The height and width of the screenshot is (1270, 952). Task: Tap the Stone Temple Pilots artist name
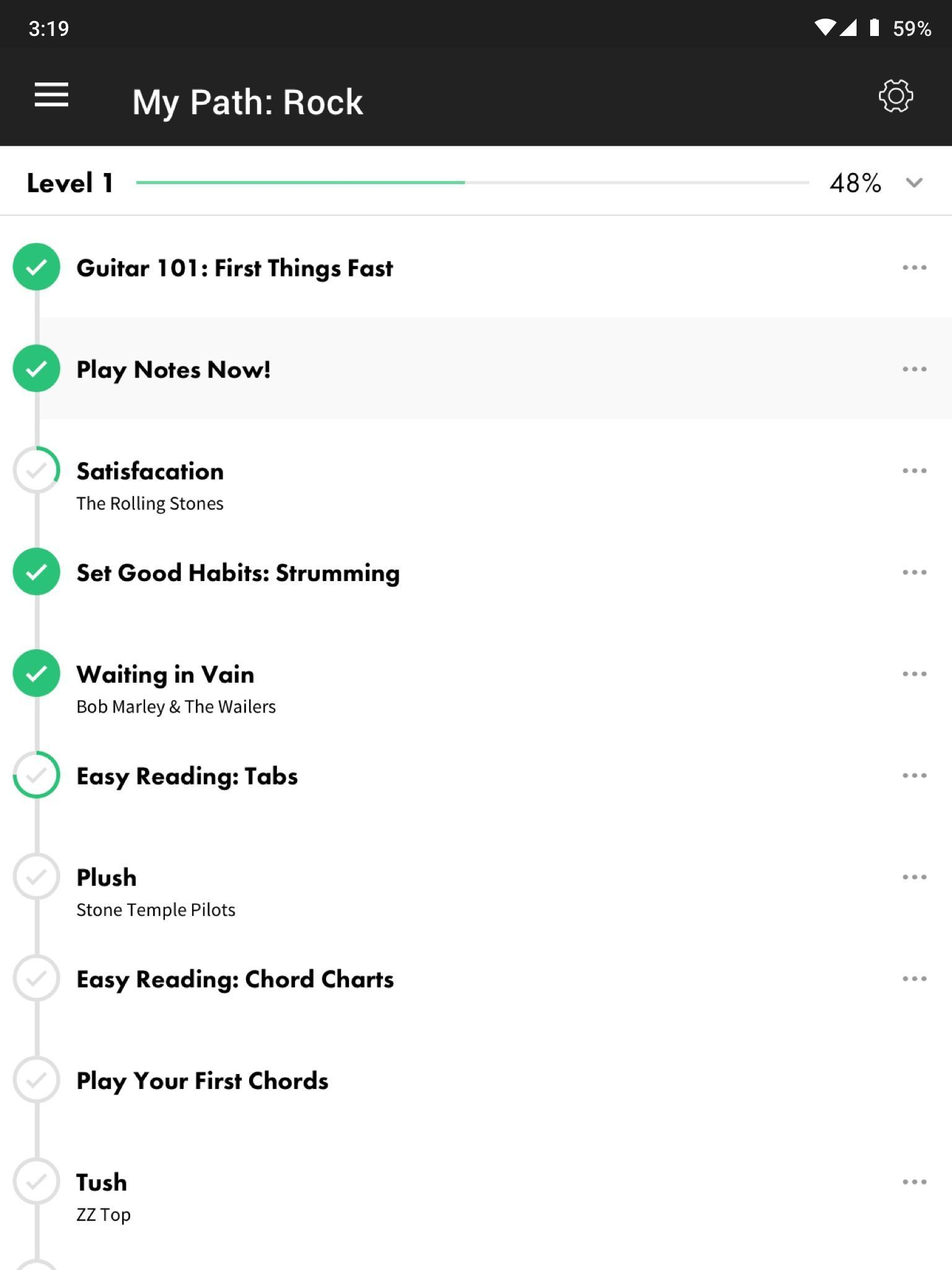tap(156, 910)
